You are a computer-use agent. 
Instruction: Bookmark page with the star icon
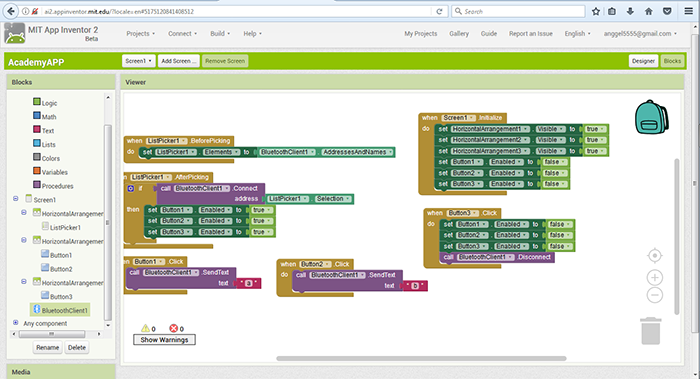[x=596, y=12]
